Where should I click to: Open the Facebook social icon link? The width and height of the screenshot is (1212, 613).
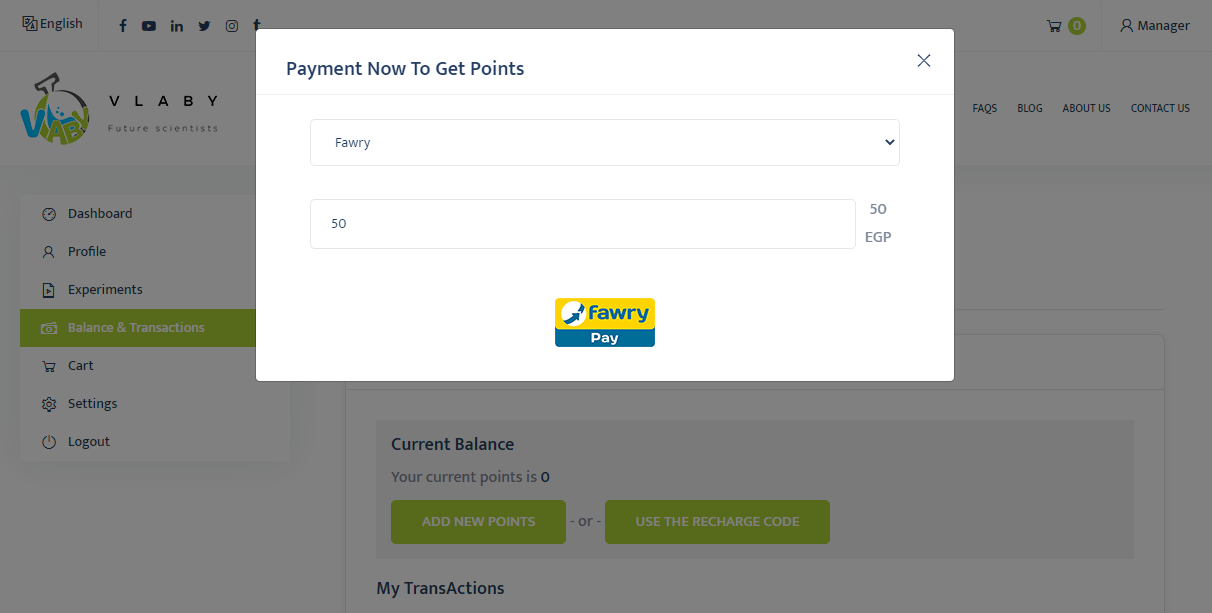[123, 26]
